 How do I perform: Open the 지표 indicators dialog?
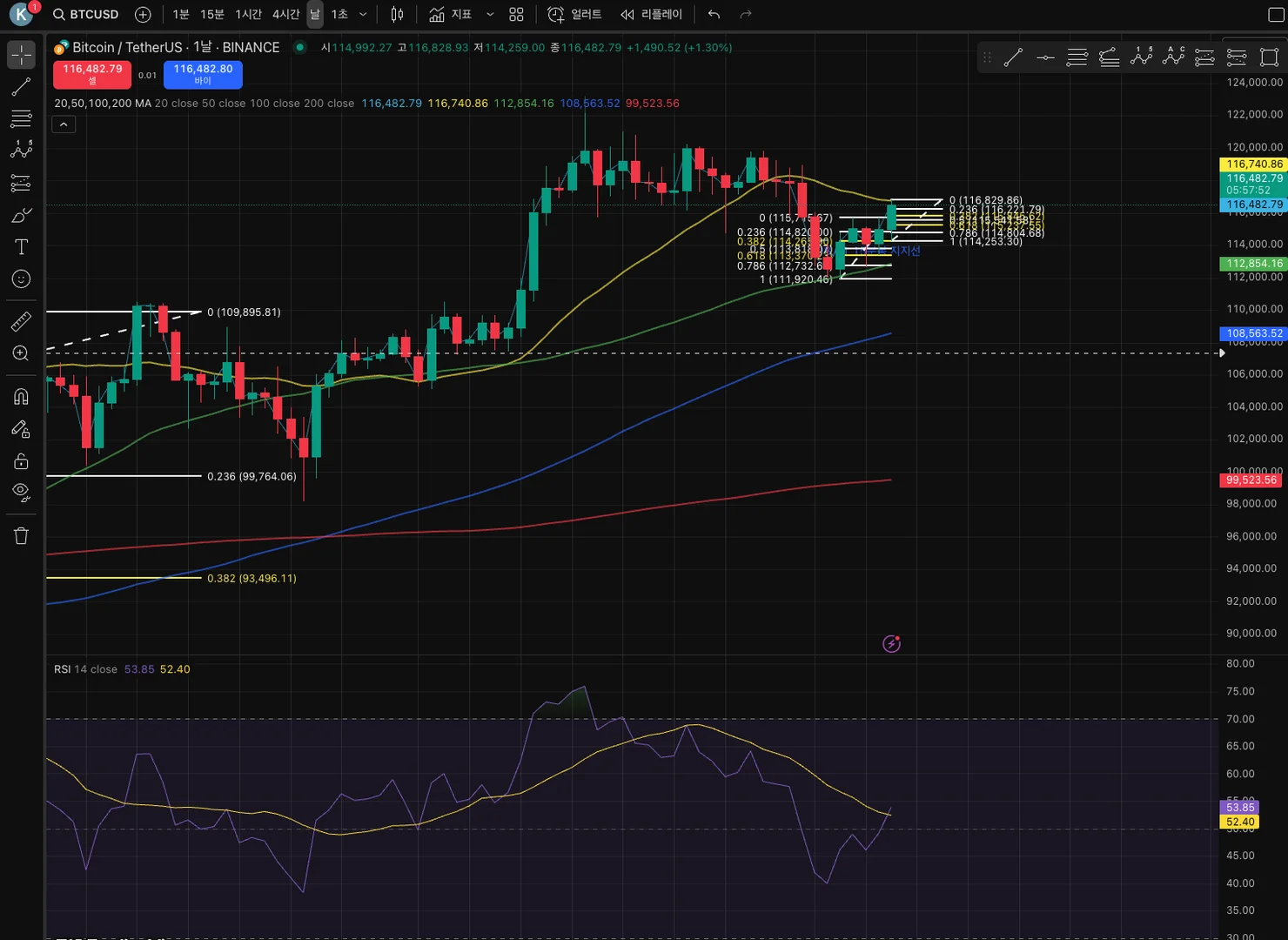[x=450, y=14]
